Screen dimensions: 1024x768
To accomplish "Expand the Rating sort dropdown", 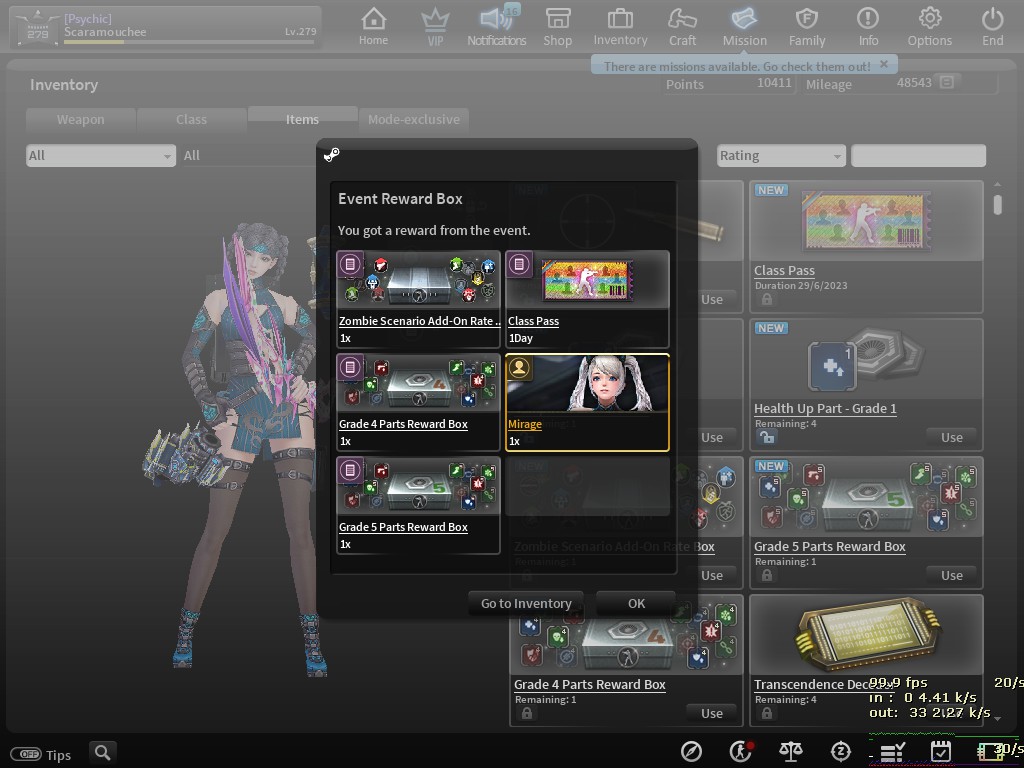I will tap(780, 156).
